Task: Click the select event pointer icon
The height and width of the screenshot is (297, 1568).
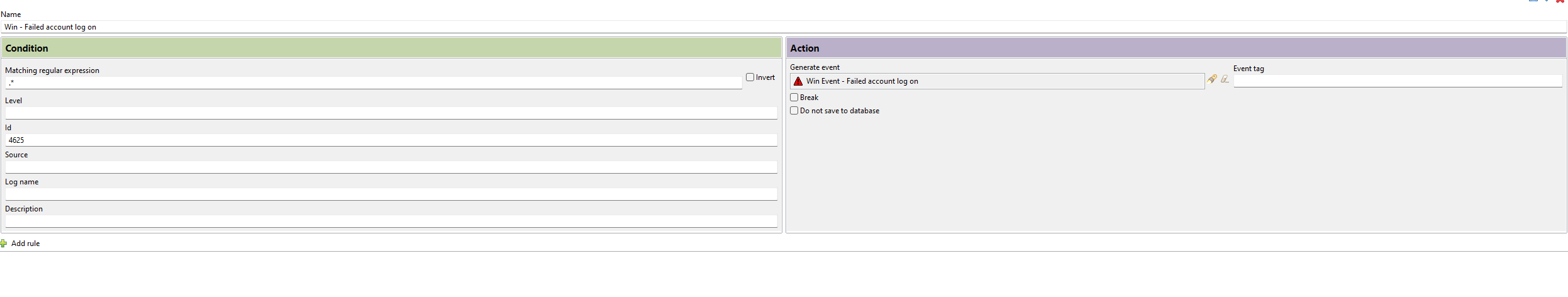Action: click(1212, 79)
